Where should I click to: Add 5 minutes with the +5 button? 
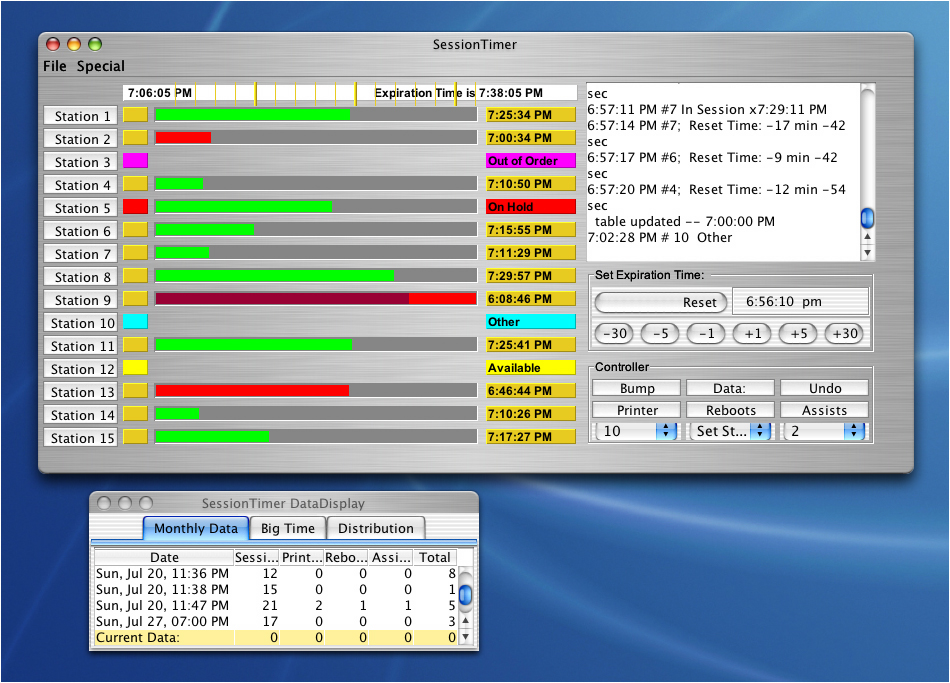[798, 334]
